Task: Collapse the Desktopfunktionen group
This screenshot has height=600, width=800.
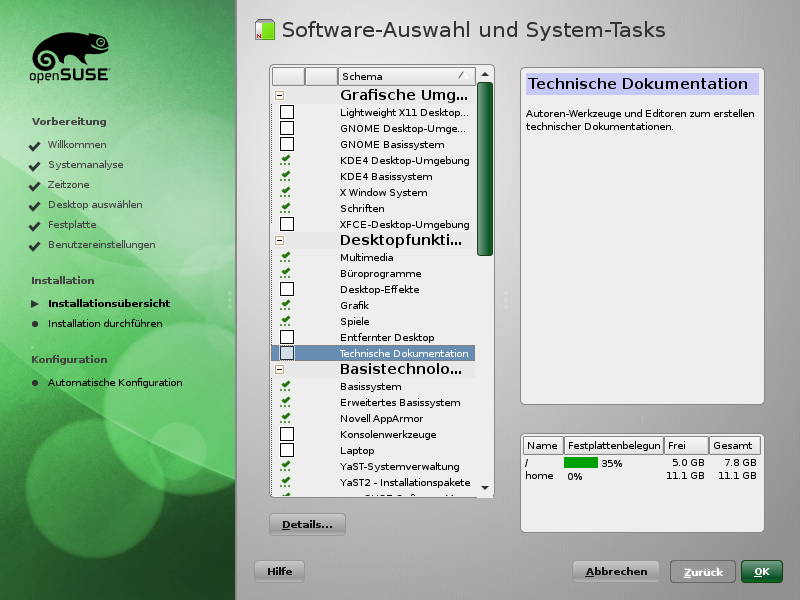Action: pos(280,240)
